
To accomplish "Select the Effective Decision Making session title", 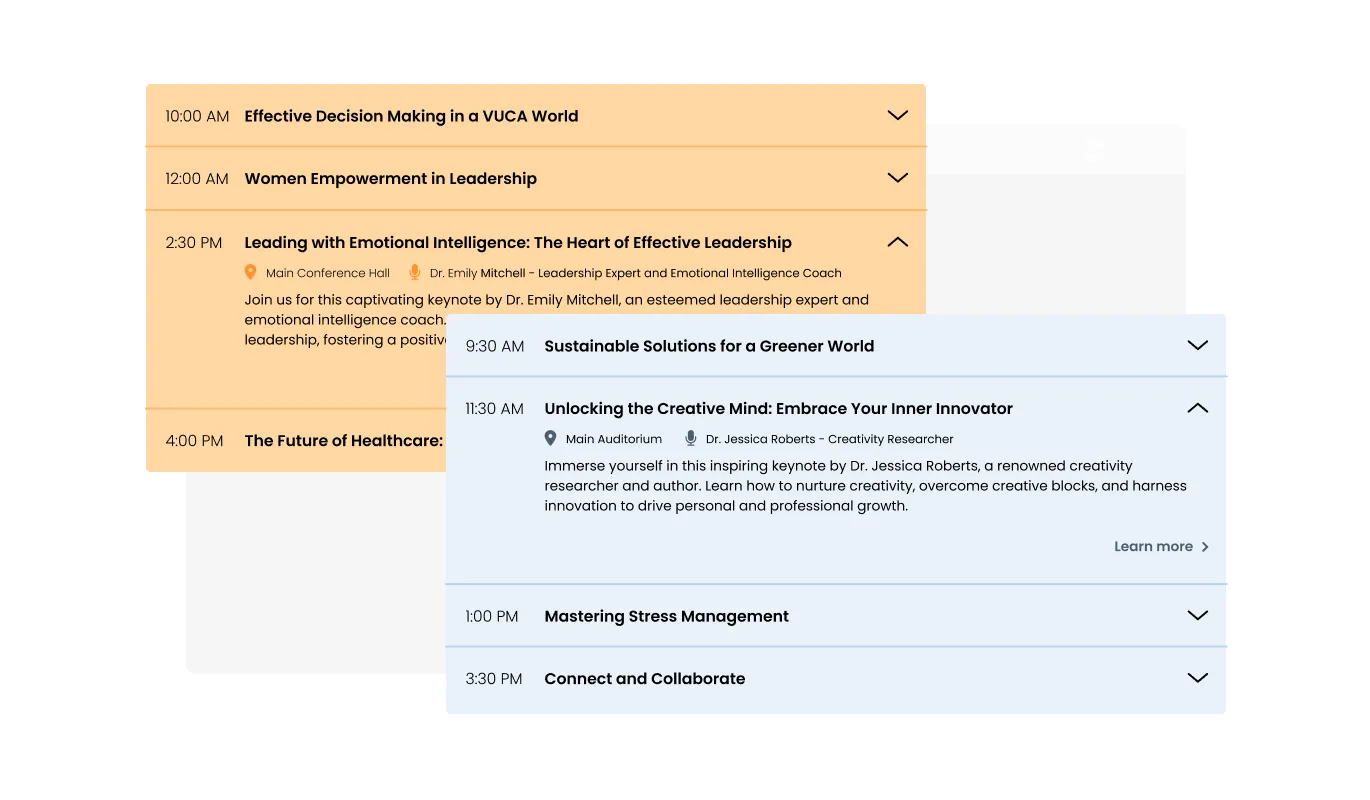I will pos(411,116).
